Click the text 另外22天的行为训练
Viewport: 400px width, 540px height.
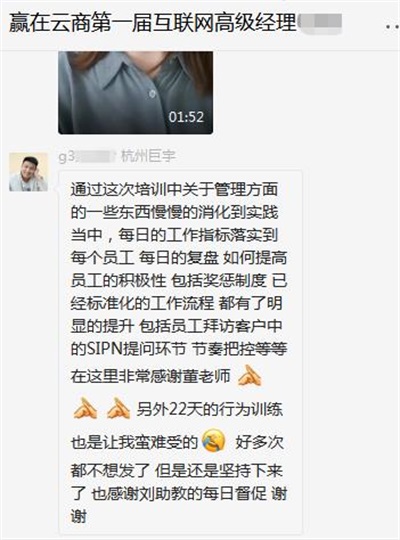(210, 409)
